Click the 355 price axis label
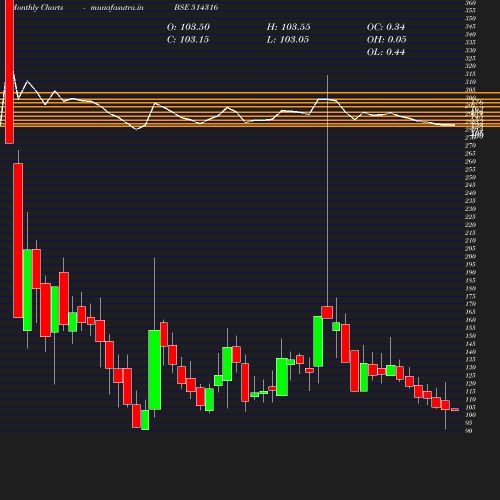This screenshot has width=500, height=500. pyautogui.click(x=470, y=10)
